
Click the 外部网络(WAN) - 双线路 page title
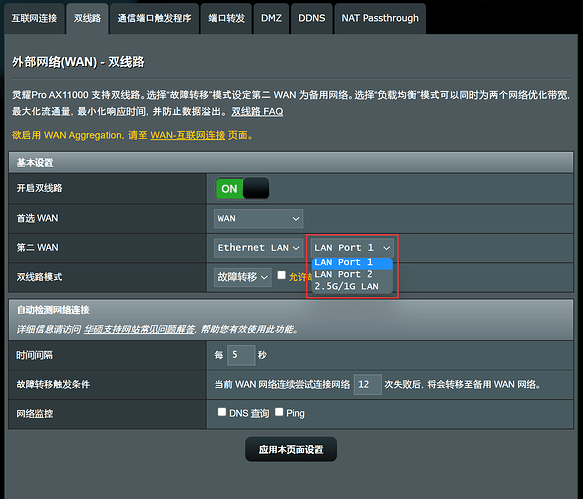pyautogui.click(x=78, y=62)
